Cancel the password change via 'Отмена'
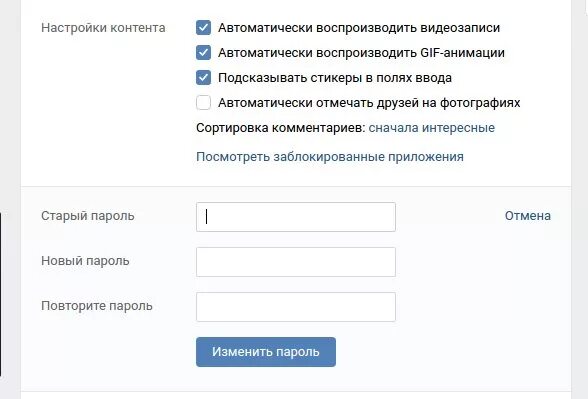Image resolution: width=588 pixels, height=399 pixels. [x=528, y=216]
